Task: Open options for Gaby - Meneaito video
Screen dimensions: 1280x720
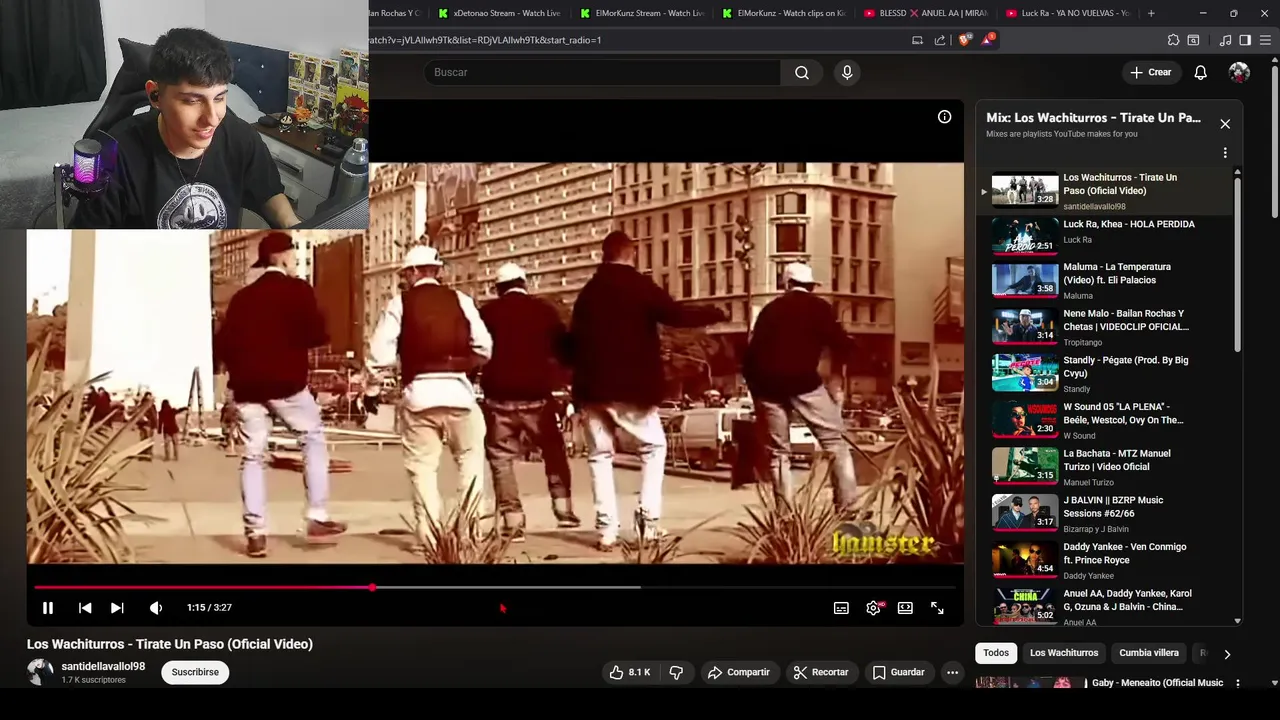Action: click(x=1237, y=683)
